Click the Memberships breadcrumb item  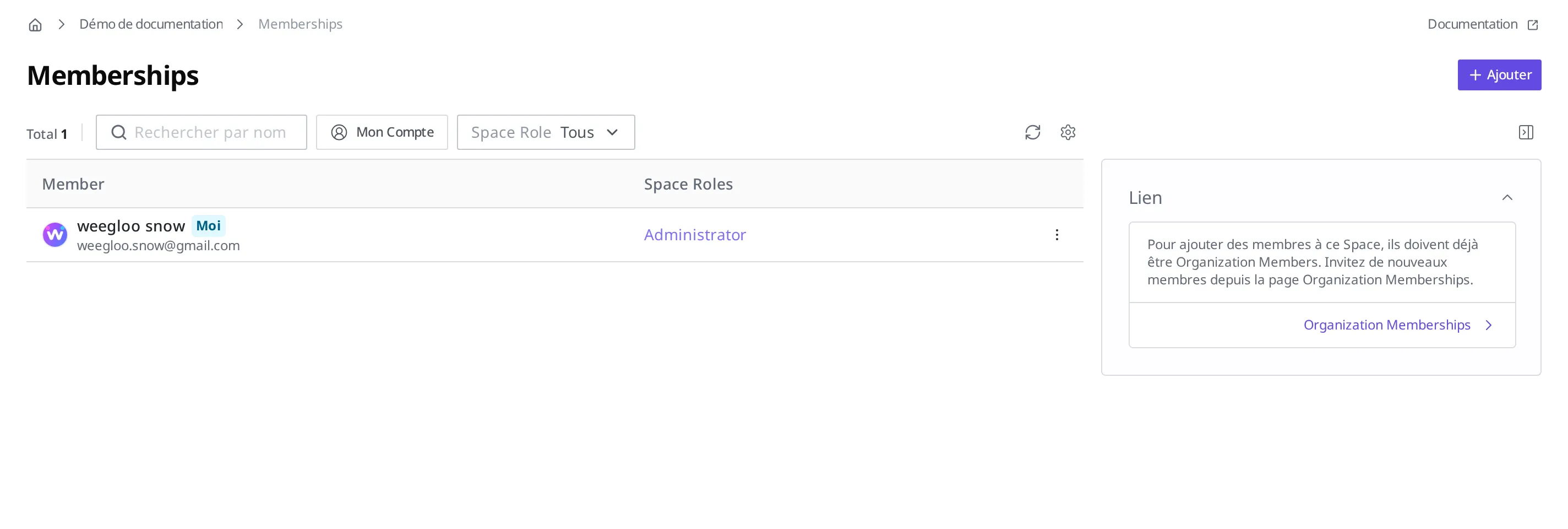[x=300, y=24]
